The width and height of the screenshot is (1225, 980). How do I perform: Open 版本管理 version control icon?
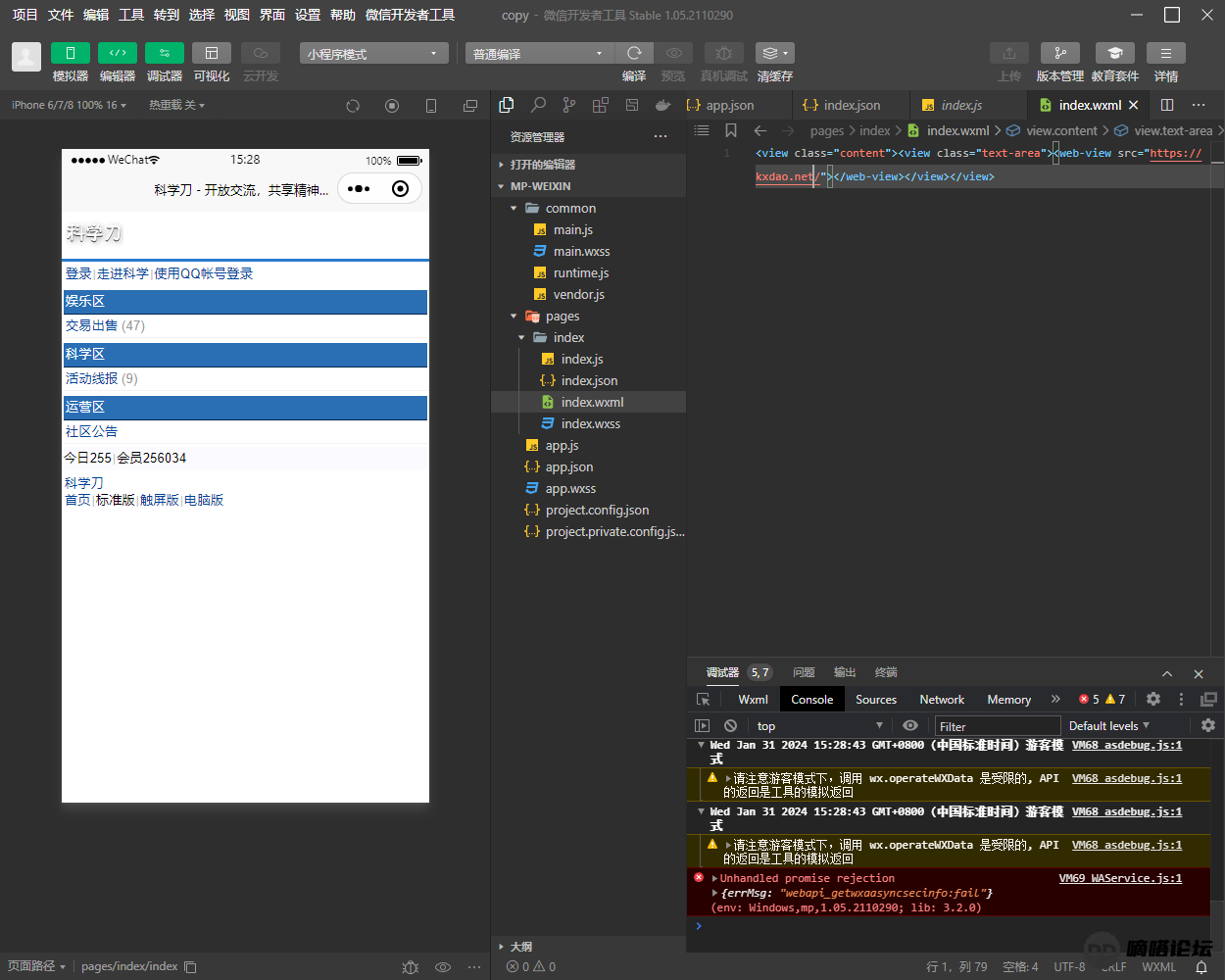[x=1059, y=53]
